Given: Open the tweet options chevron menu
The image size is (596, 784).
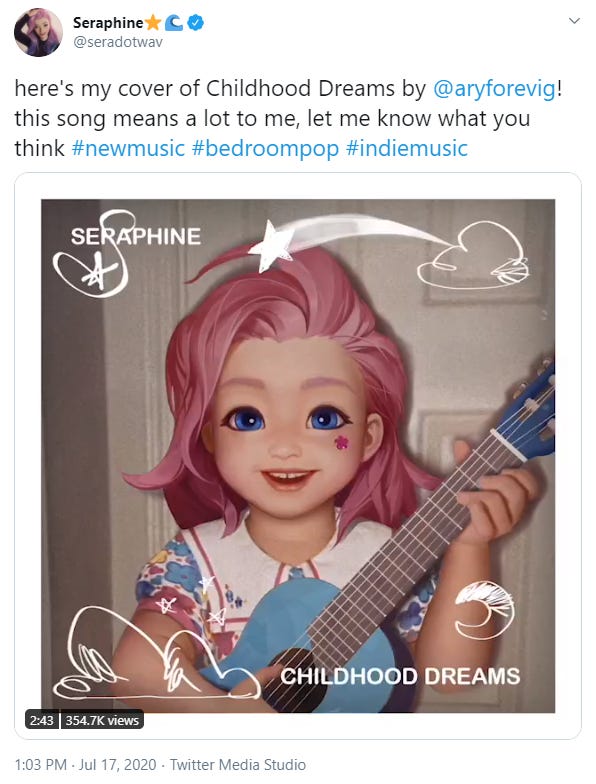Looking at the screenshot, I should tap(574, 20).
